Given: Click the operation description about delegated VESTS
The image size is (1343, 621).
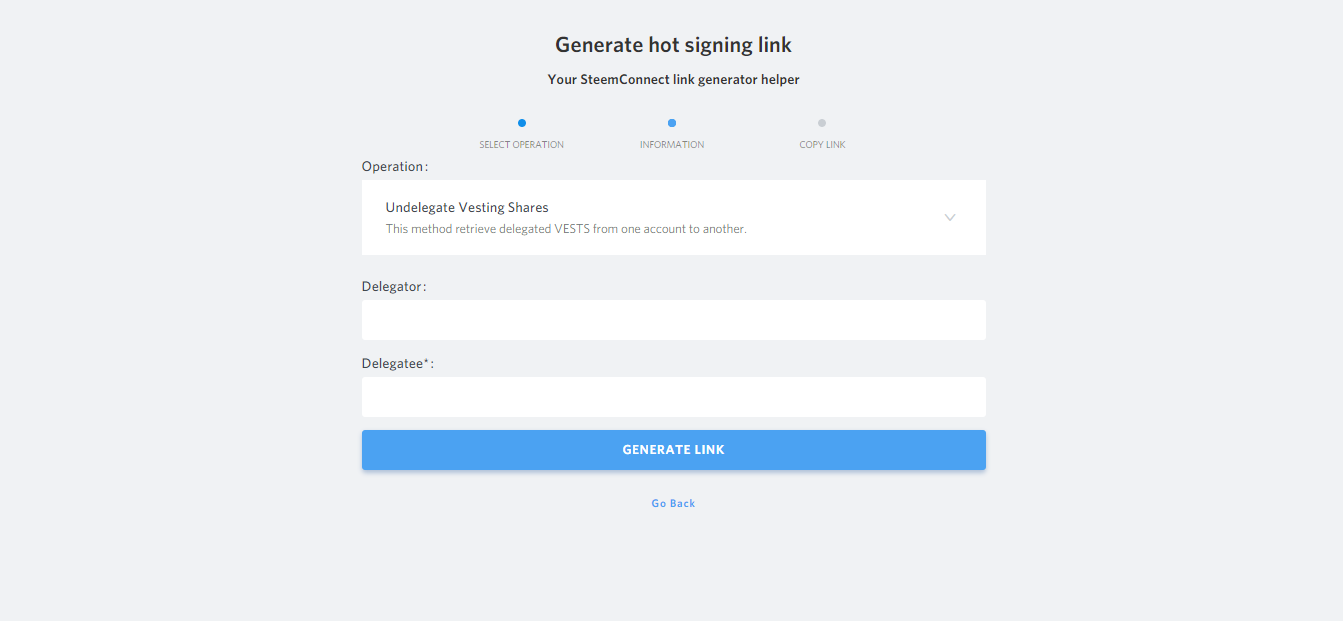Looking at the screenshot, I should tap(566, 229).
